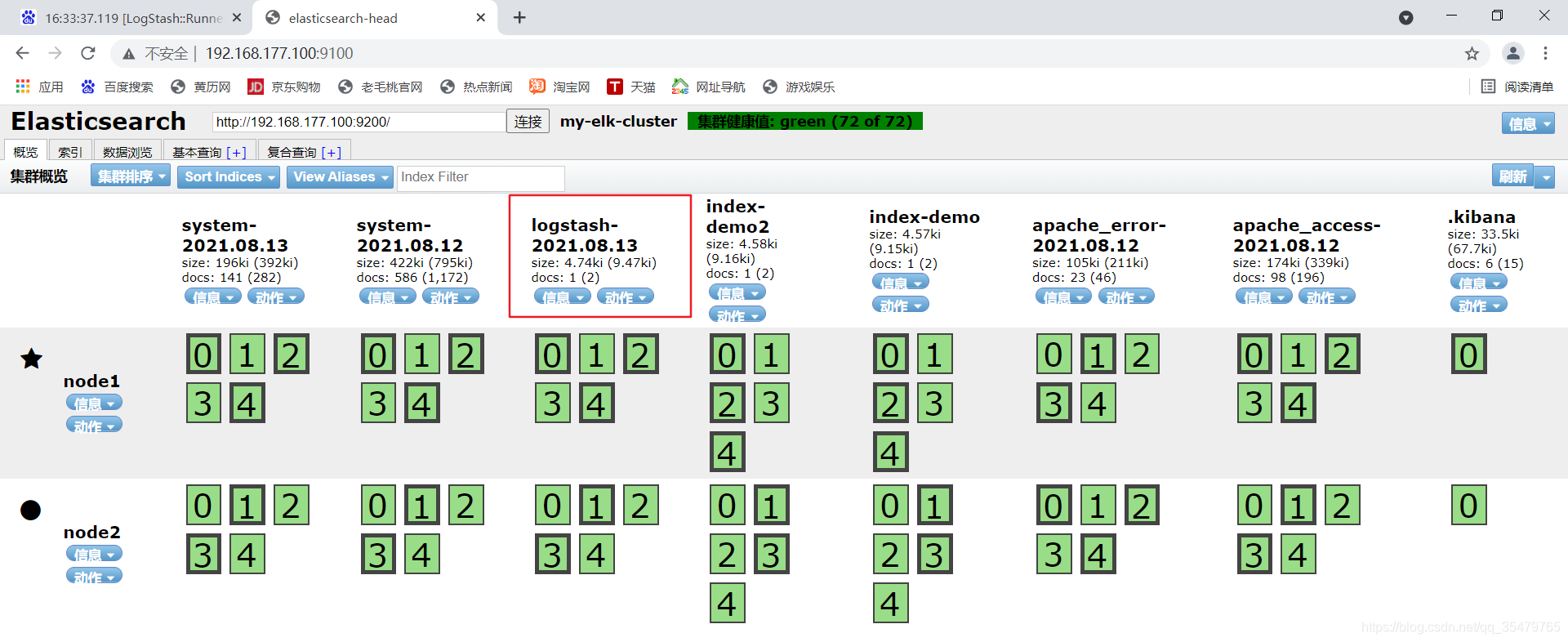Select node2 shard 1 of apache_access-2021.08.12
This screenshot has width=1568, height=642.
pos(1298,505)
